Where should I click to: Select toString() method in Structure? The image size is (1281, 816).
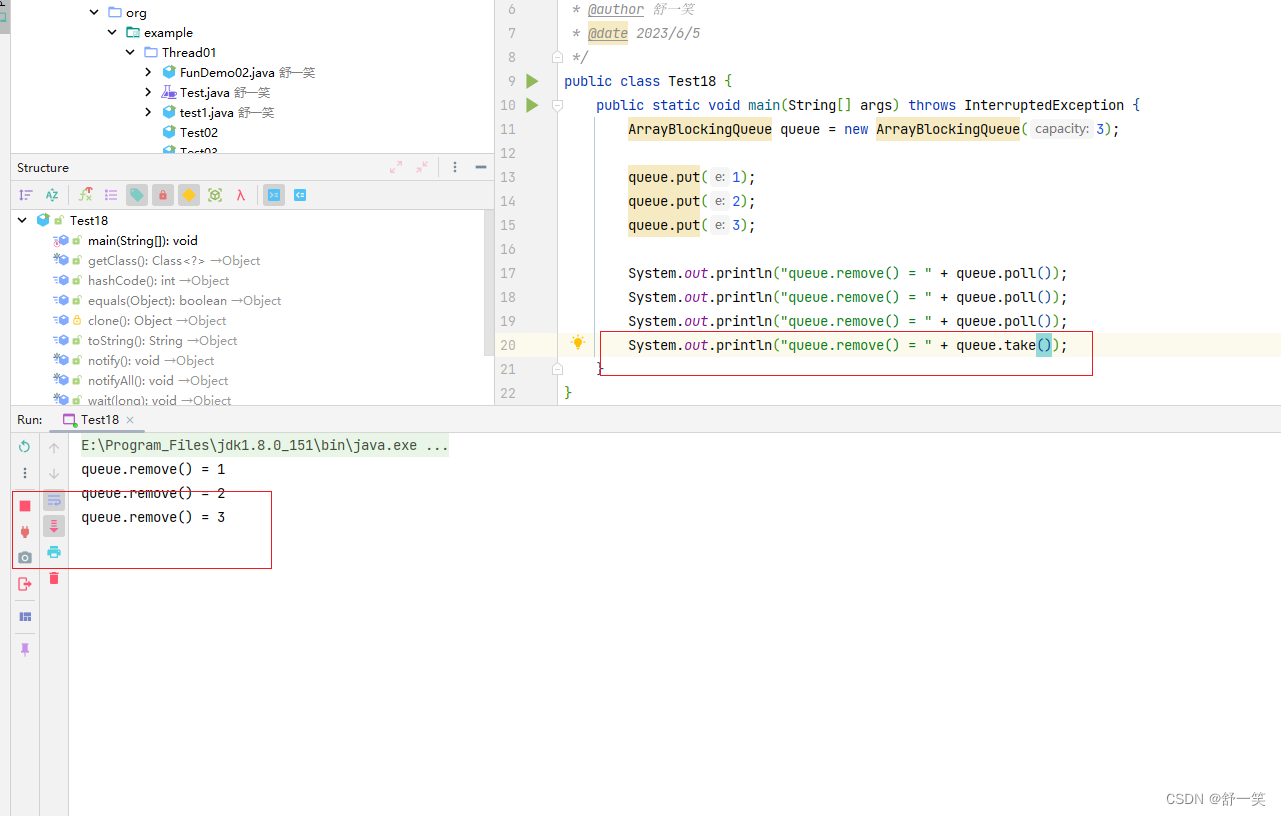[163, 340]
